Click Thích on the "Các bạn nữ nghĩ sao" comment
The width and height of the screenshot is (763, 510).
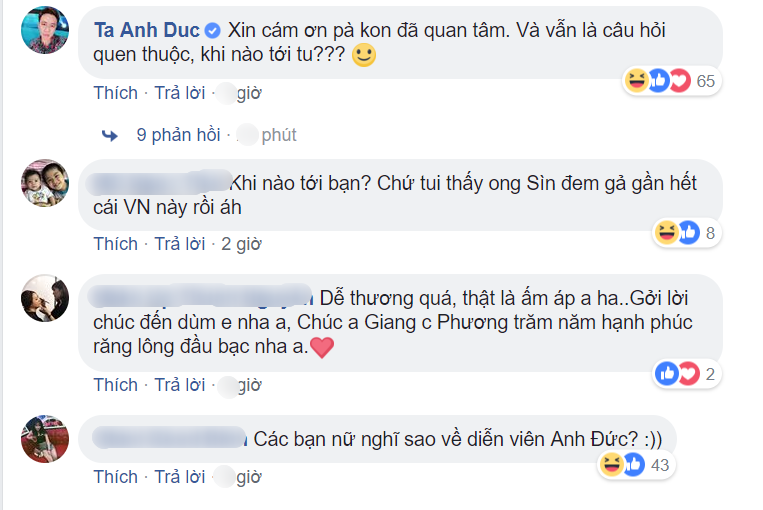click(115, 477)
